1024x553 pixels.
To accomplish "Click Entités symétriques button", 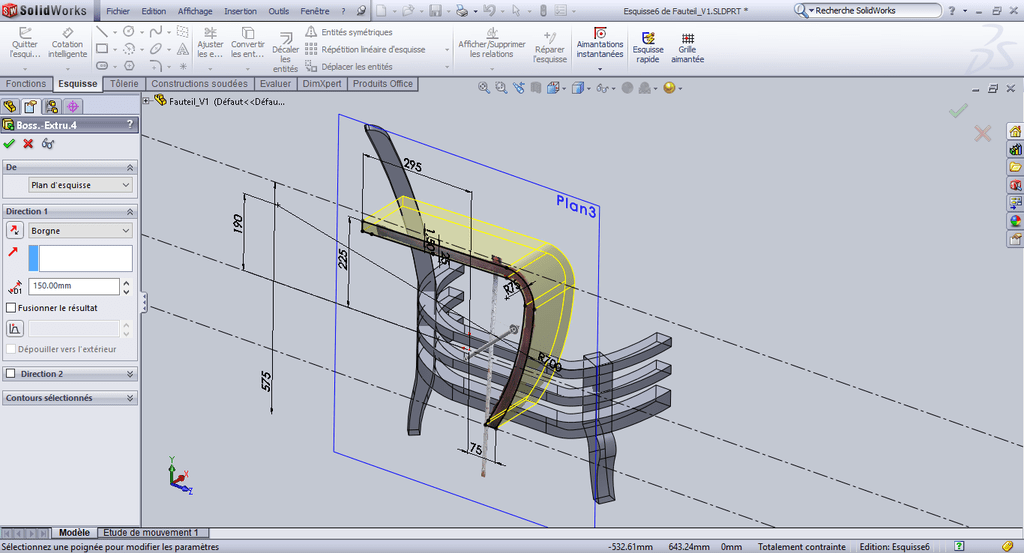I will click(x=349, y=32).
